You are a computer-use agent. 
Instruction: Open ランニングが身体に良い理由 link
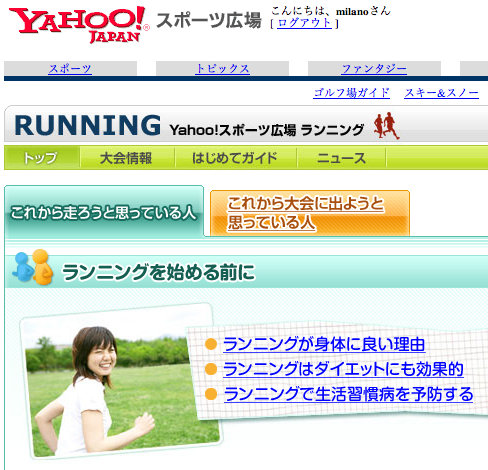point(324,344)
